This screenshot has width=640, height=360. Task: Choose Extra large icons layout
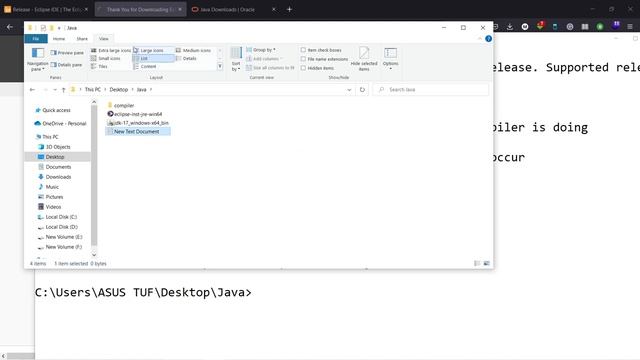(111, 50)
